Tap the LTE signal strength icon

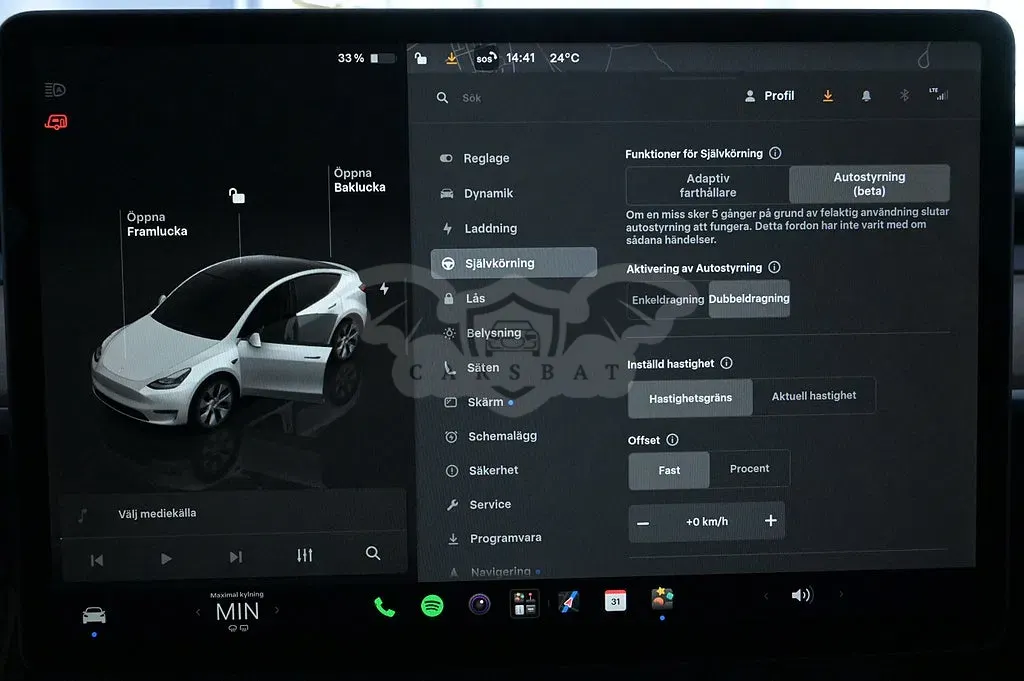938,94
